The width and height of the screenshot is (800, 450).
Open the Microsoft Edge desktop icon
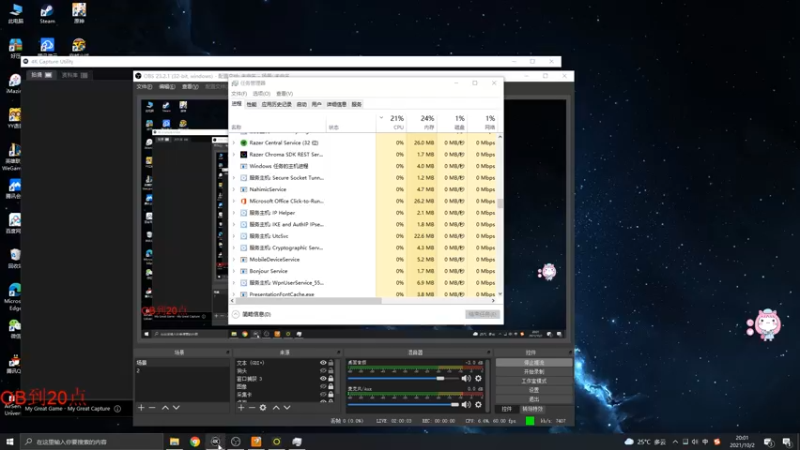tap(14, 297)
